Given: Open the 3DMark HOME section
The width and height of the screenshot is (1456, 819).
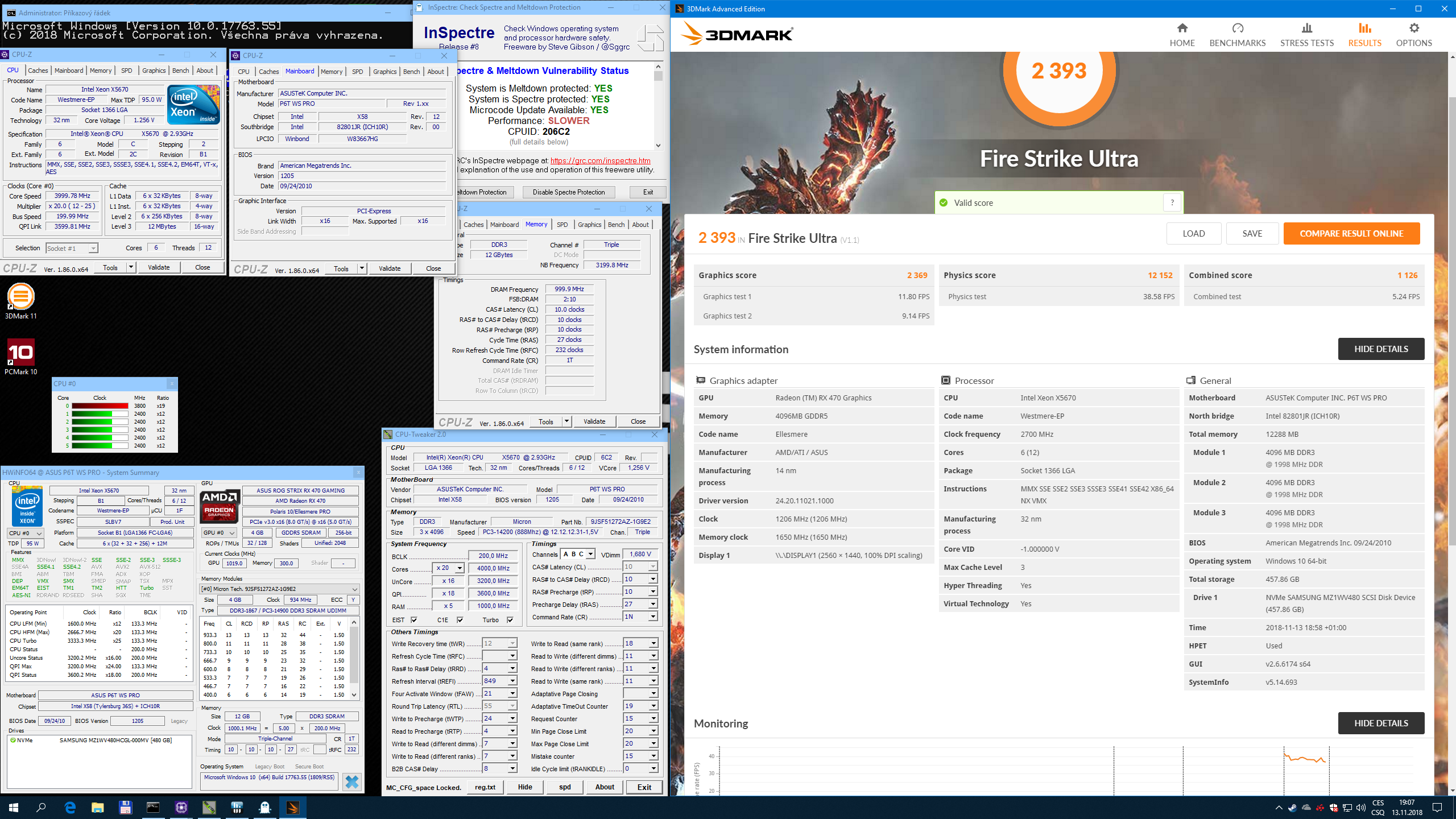Looking at the screenshot, I should point(1182,35).
